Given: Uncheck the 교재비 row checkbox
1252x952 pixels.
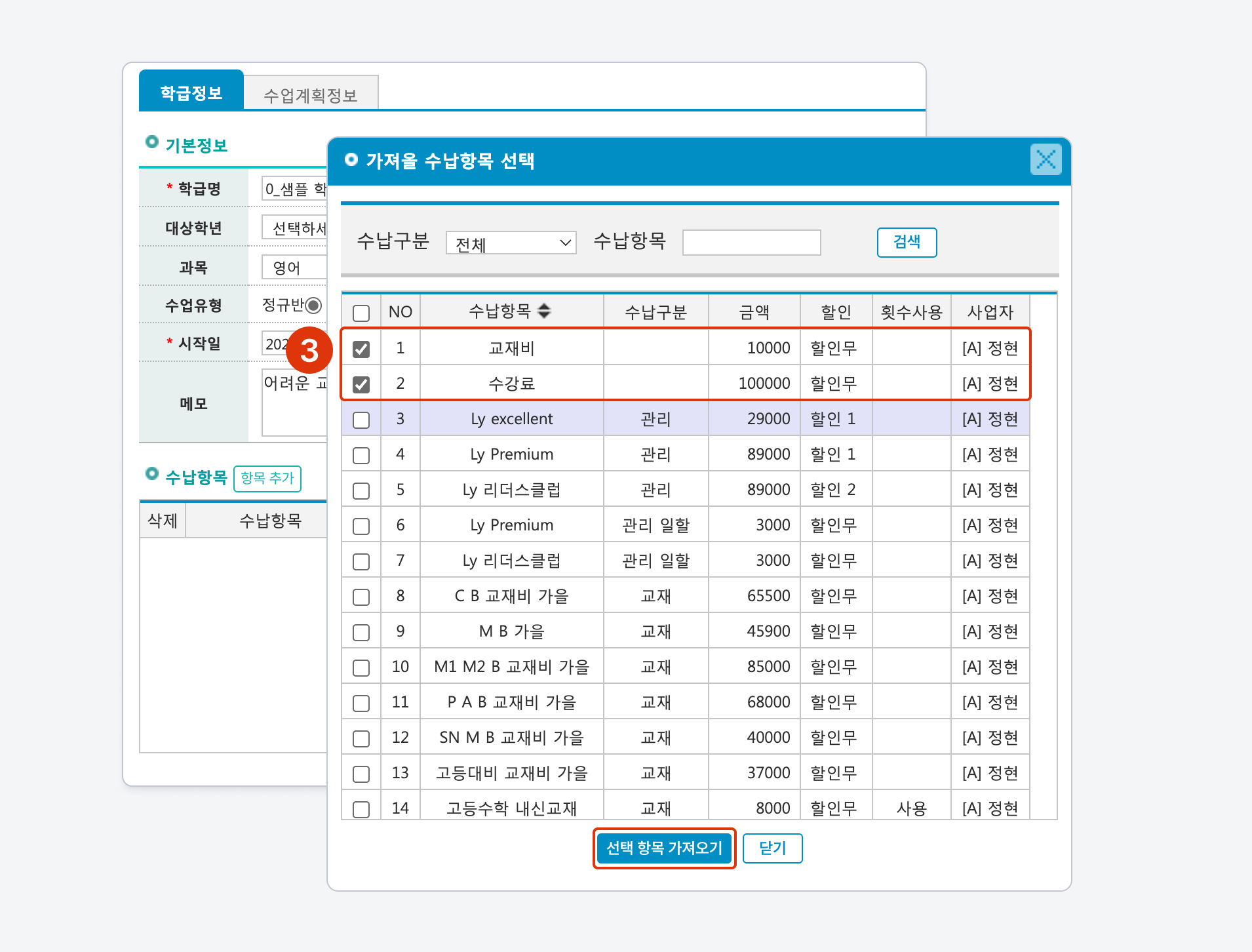Looking at the screenshot, I should coord(361,349).
